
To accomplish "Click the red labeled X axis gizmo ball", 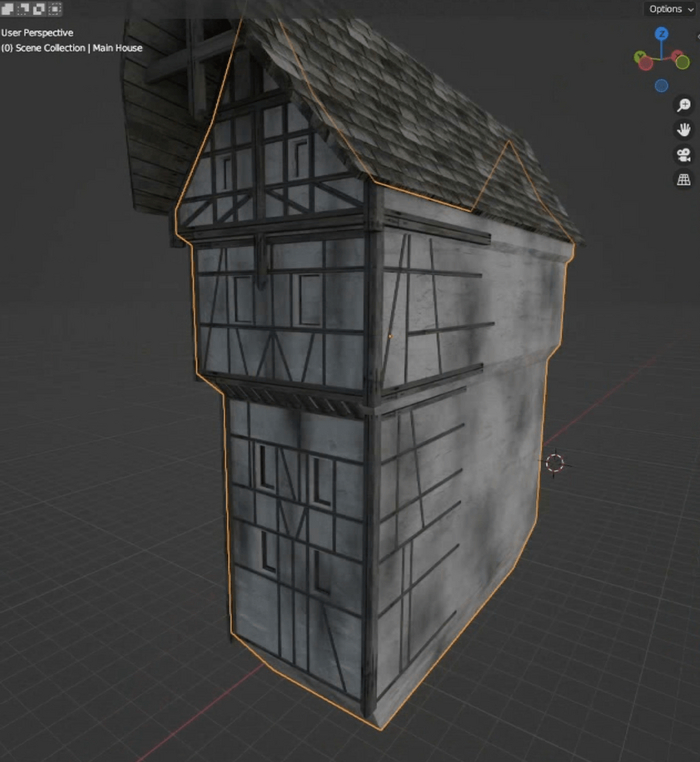I will (x=676, y=55).
